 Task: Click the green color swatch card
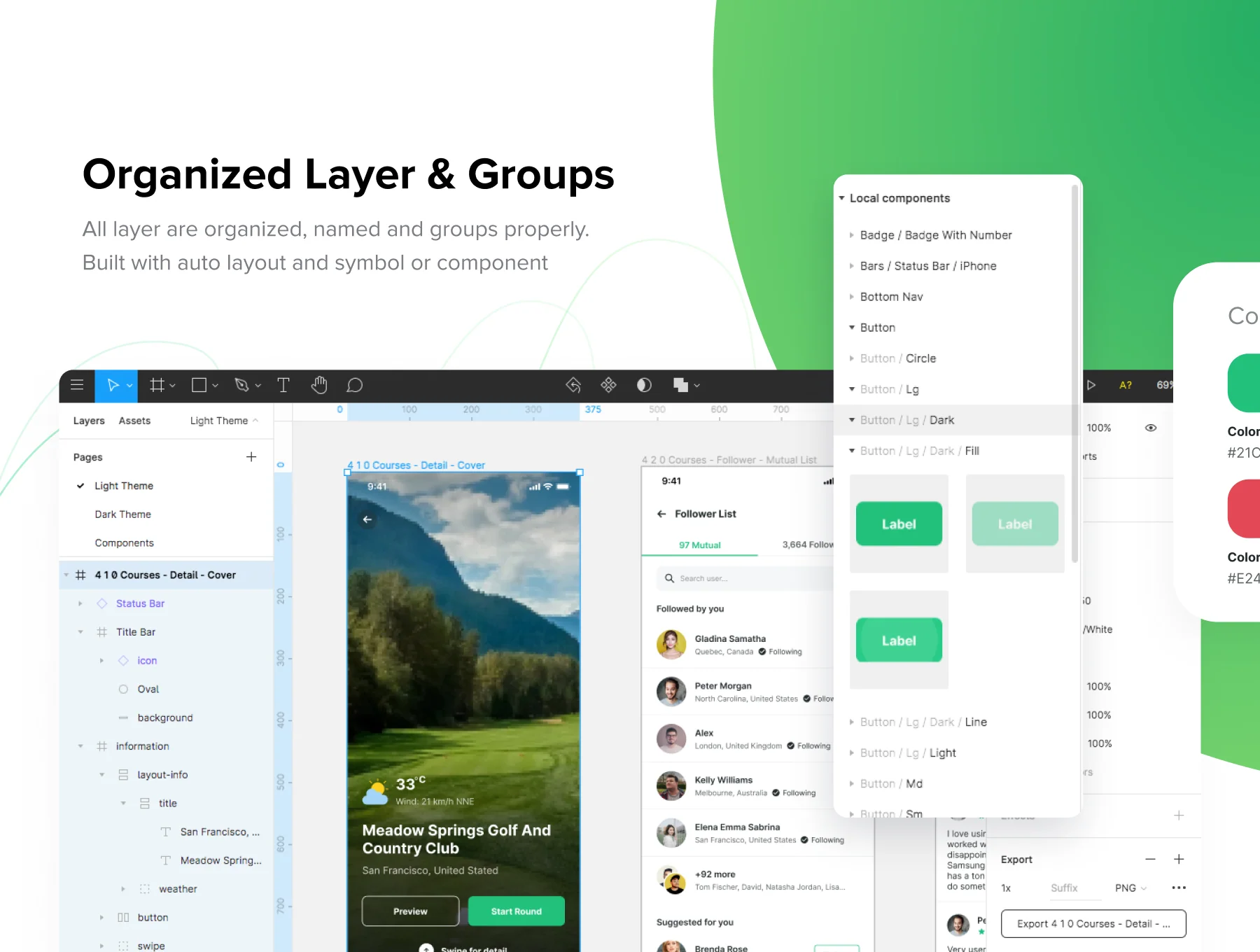[x=1244, y=383]
